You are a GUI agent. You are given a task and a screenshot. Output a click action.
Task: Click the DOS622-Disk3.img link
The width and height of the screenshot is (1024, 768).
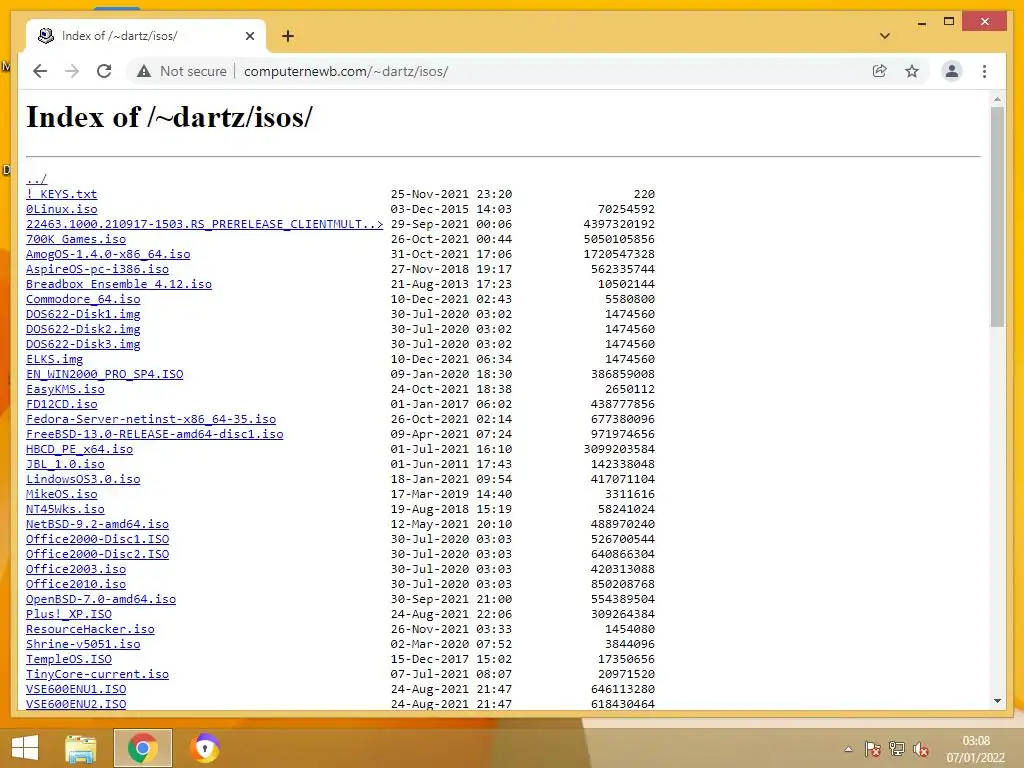(83, 344)
